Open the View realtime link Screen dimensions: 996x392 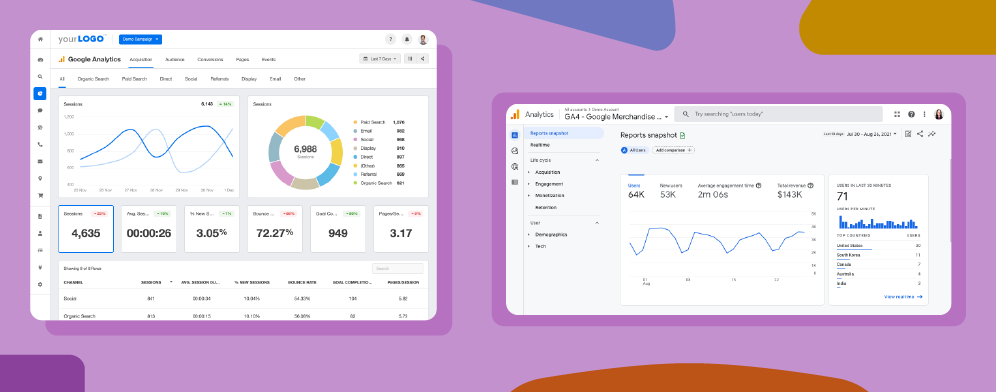[903, 297]
